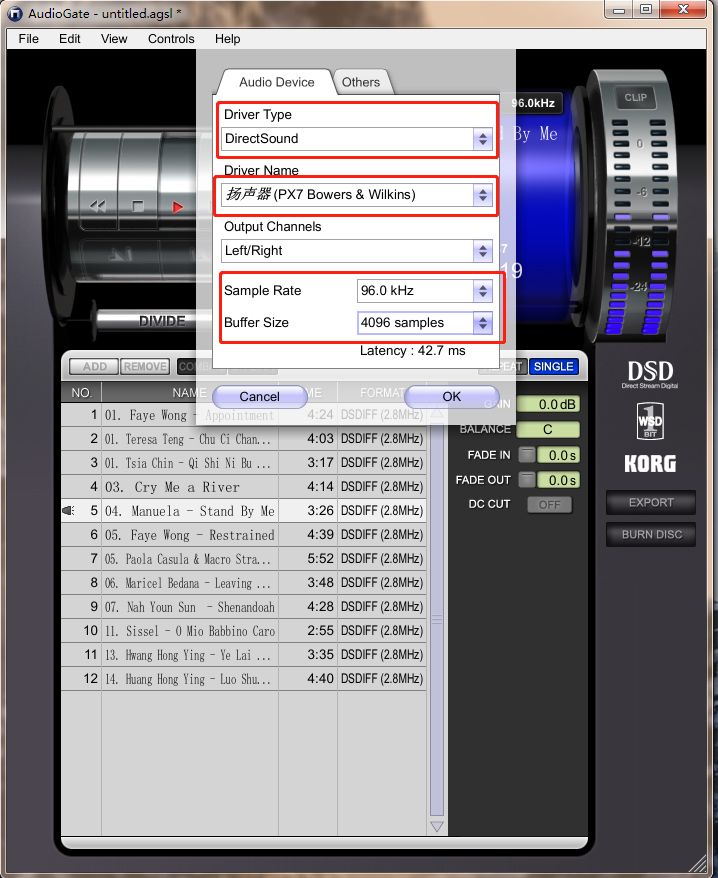Image resolution: width=718 pixels, height=878 pixels.
Task: Select track 14. Huang Hong Ying - Luo Shu
Action: coord(244,679)
